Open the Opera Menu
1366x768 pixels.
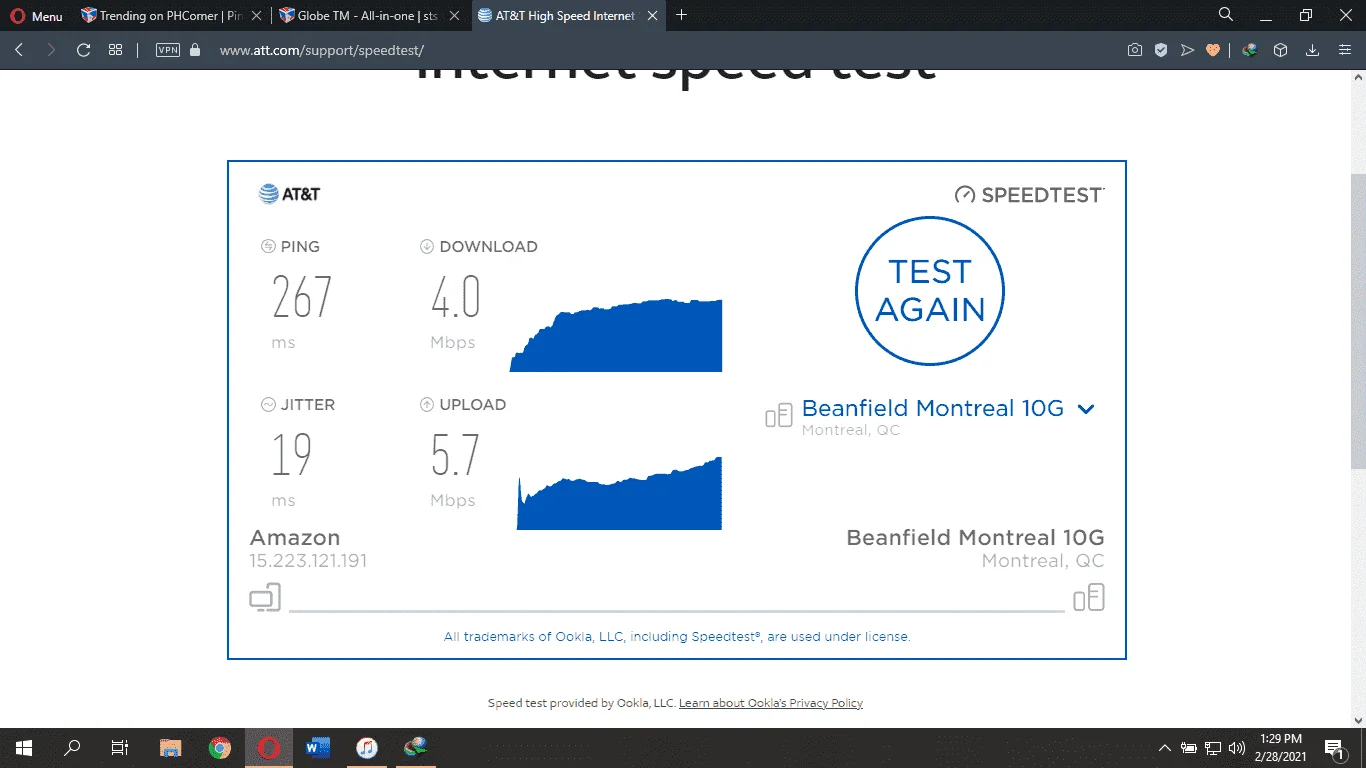(36, 16)
